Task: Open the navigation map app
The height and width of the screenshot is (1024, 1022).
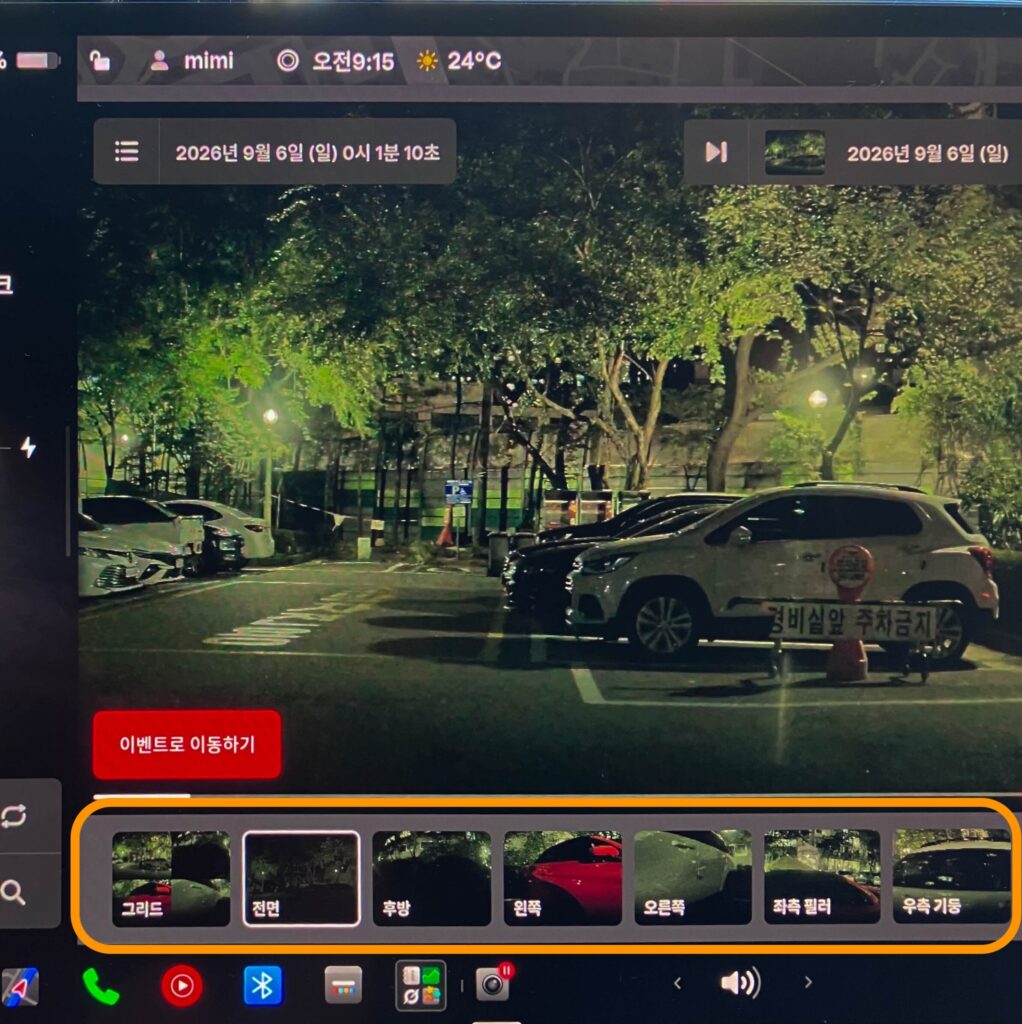Action: tap(20, 986)
